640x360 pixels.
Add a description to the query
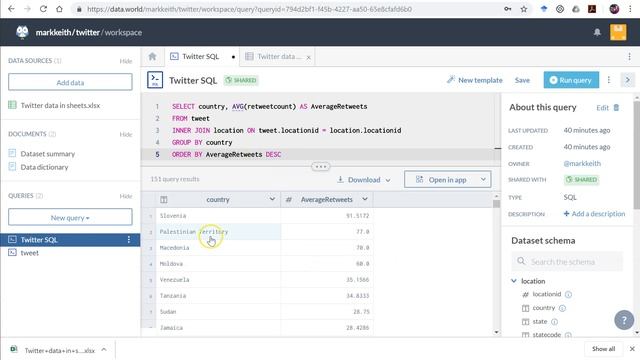[594, 213]
